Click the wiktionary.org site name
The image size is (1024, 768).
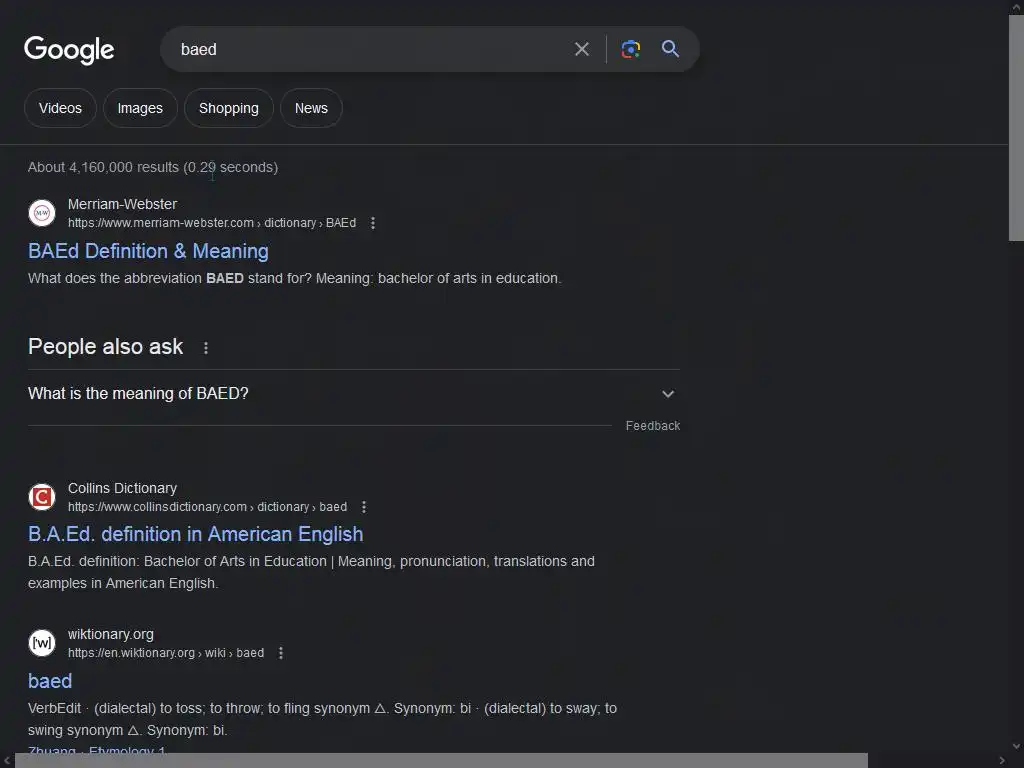tap(110, 634)
